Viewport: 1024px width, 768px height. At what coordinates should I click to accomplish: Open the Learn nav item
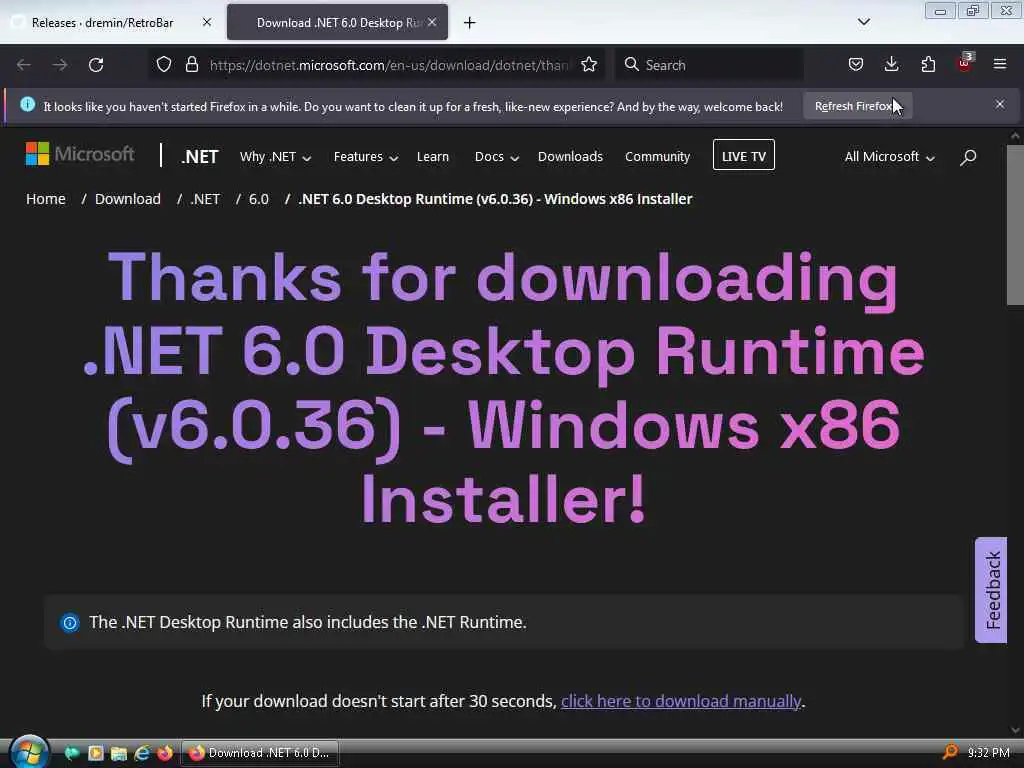click(432, 157)
